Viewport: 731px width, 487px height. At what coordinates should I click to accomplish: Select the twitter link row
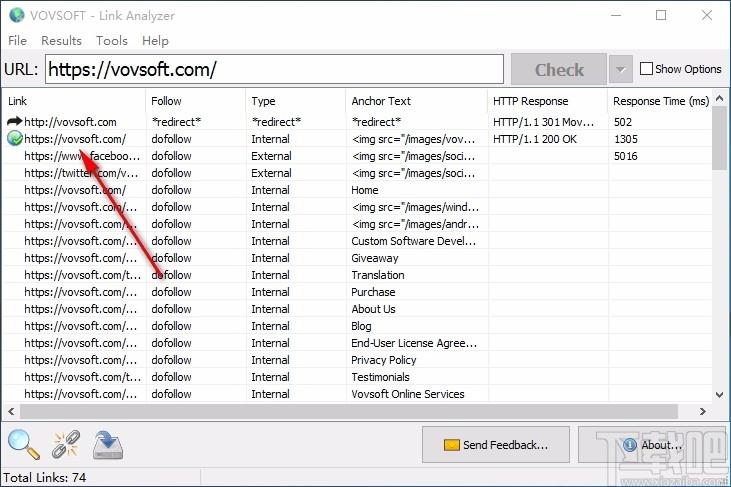coord(357,173)
